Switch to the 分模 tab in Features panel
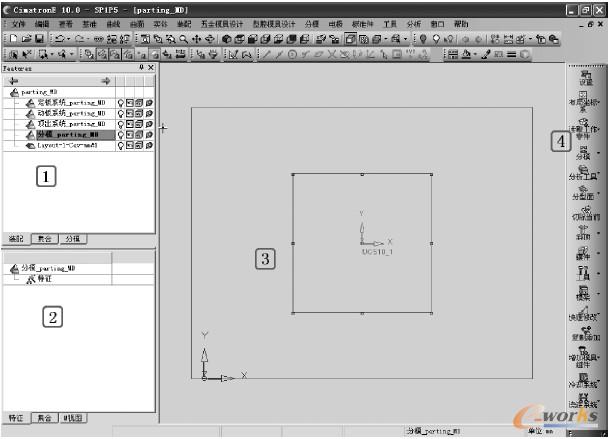The height and width of the screenshot is (439, 608). [x=73, y=240]
